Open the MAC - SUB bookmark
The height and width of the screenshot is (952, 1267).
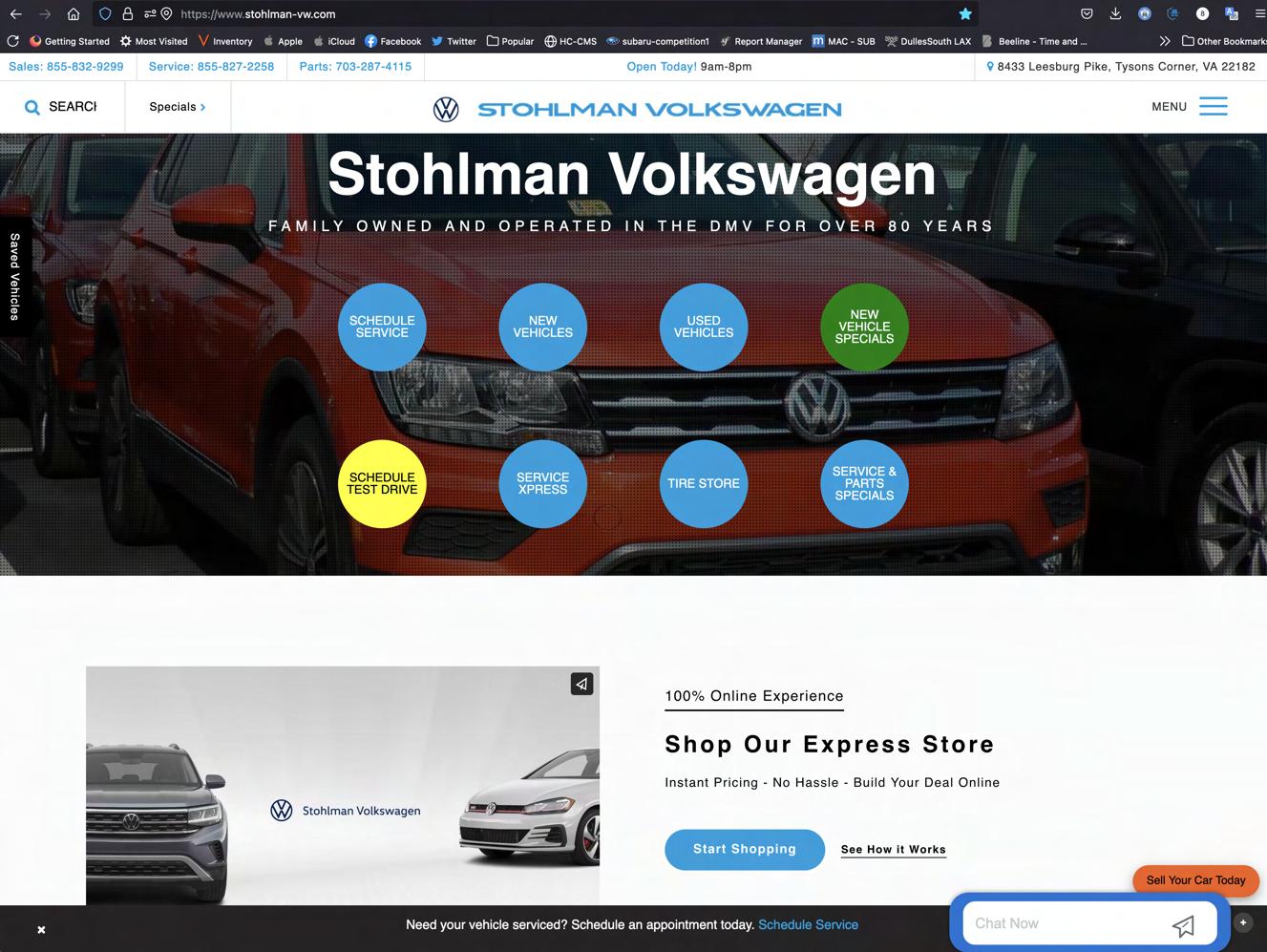843,41
